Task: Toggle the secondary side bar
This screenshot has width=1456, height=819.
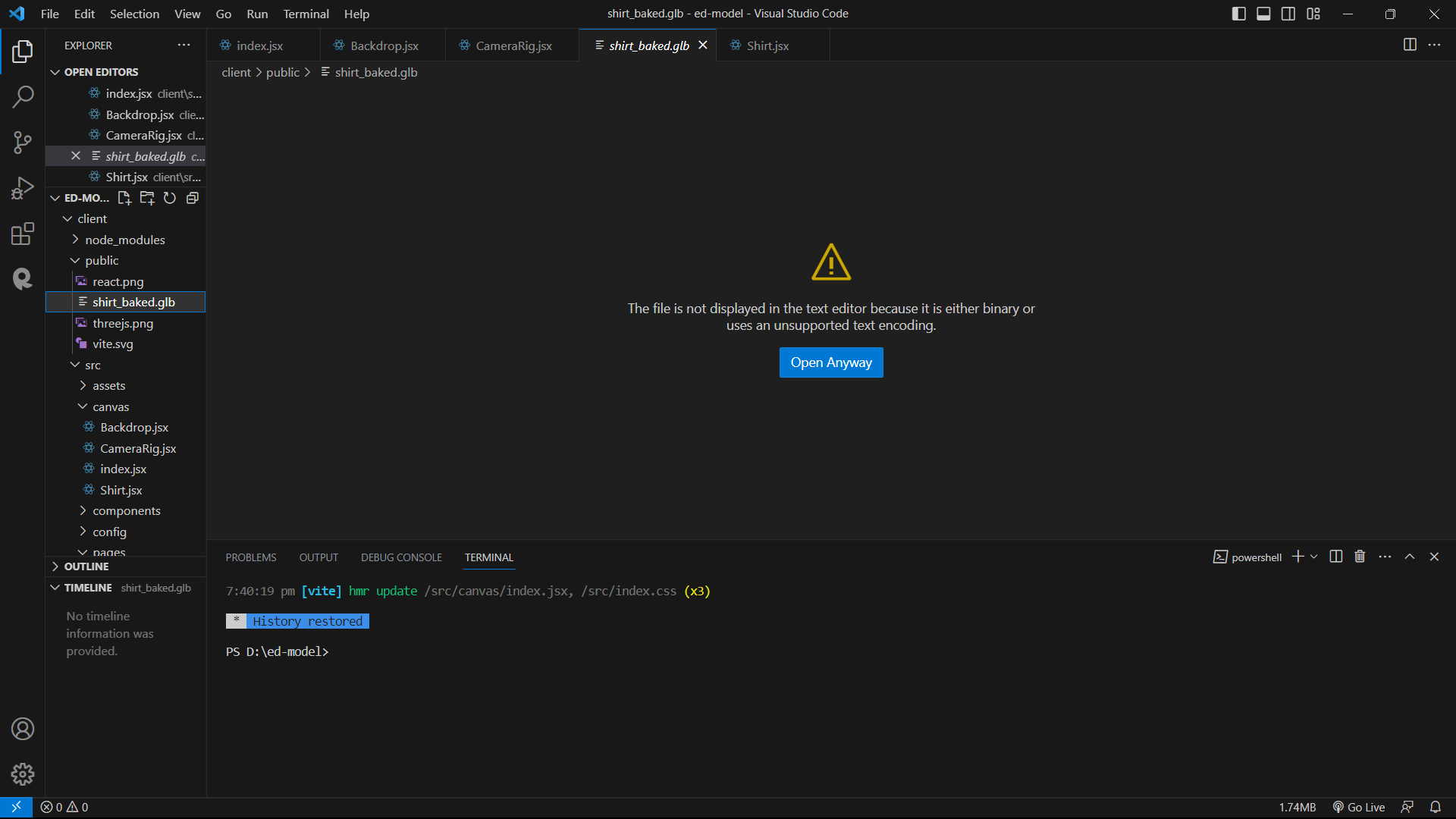Action: [1288, 13]
